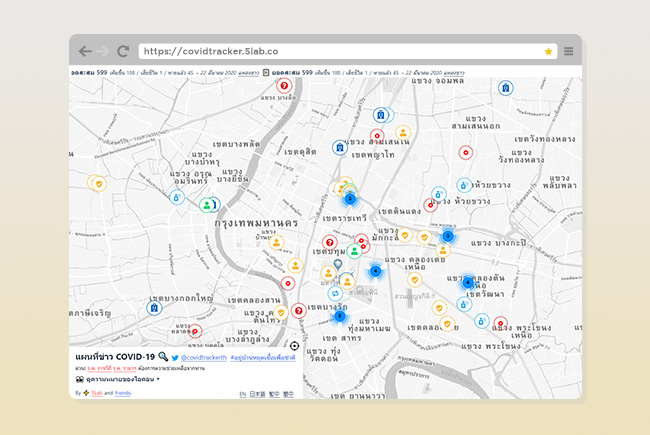Click the browser back arrow

click(85, 51)
